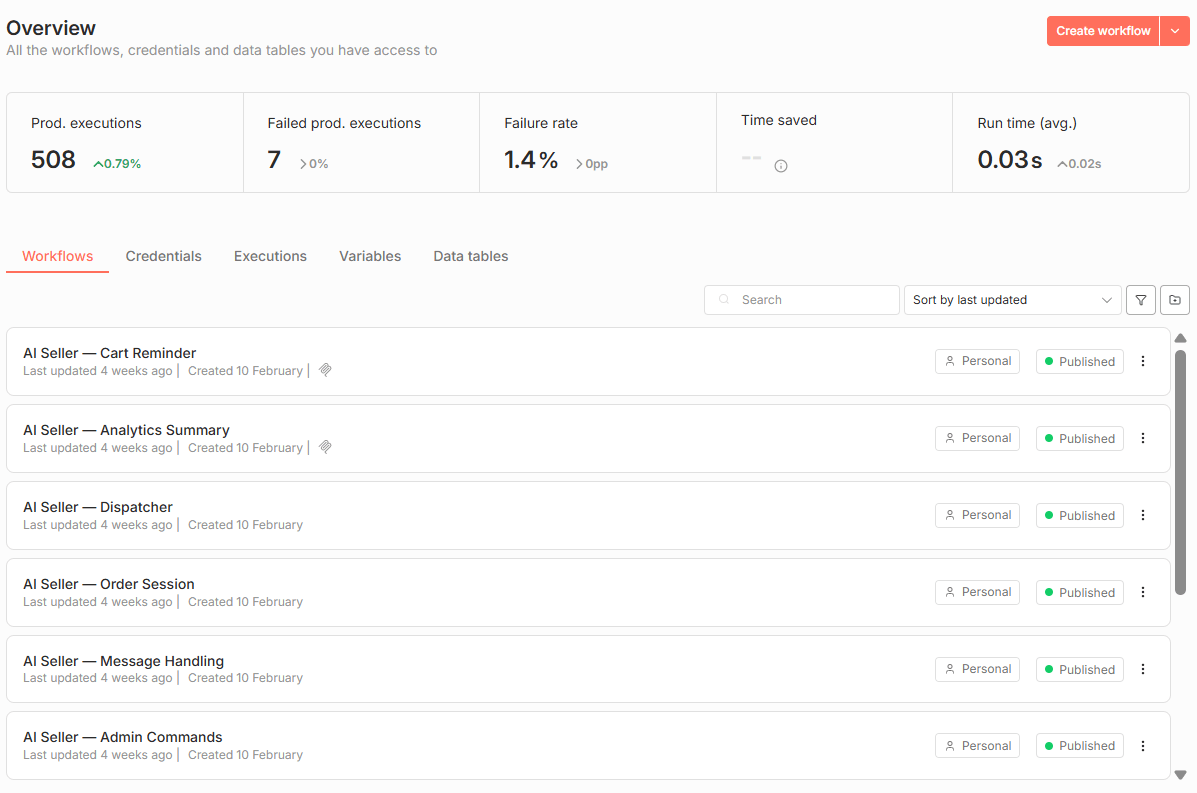Viewport: 1197px width, 793px height.
Task: Click into the Search workflows field
Action: pyautogui.click(x=802, y=300)
